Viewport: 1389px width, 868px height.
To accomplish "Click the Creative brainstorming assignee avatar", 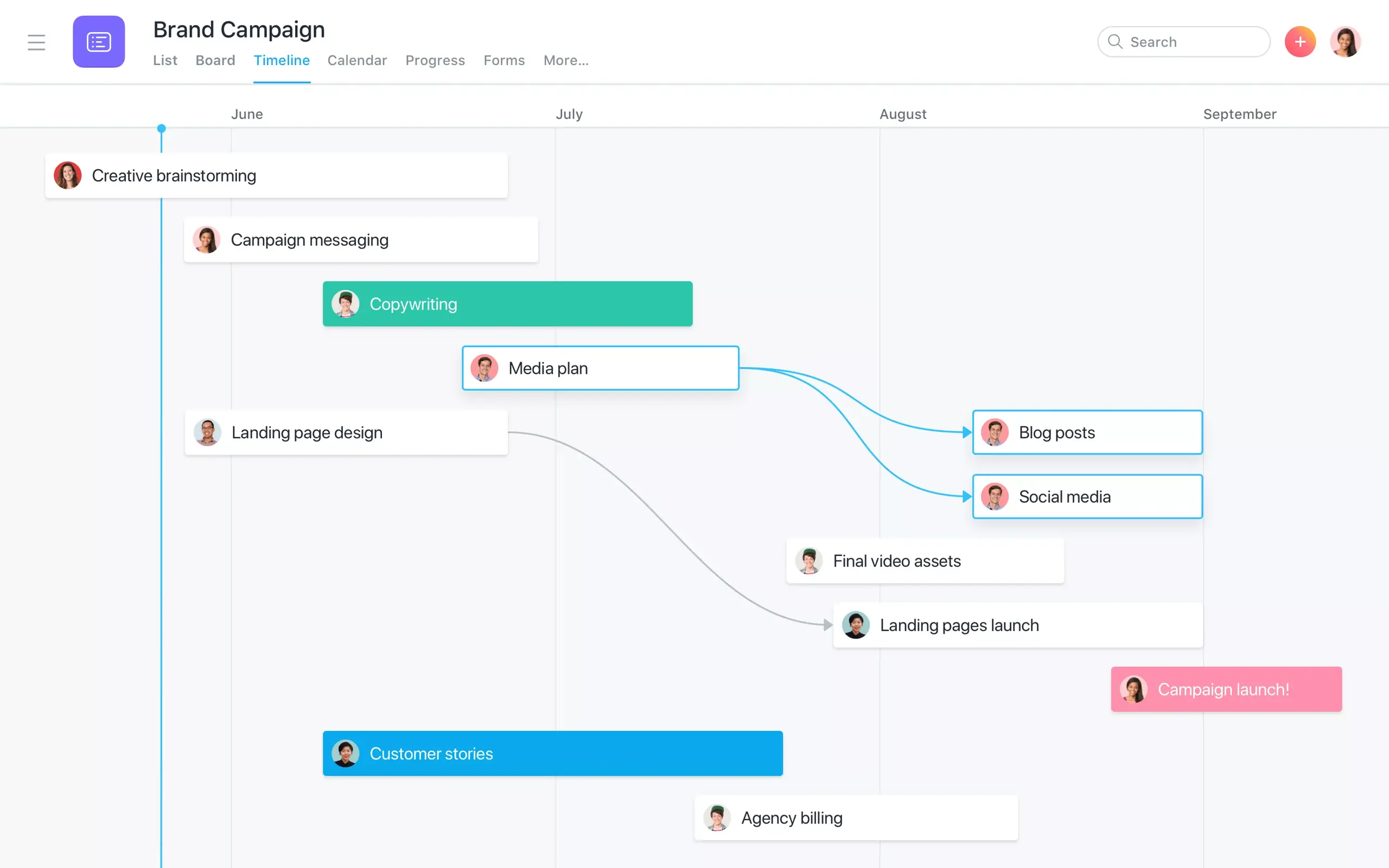I will (68, 175).
